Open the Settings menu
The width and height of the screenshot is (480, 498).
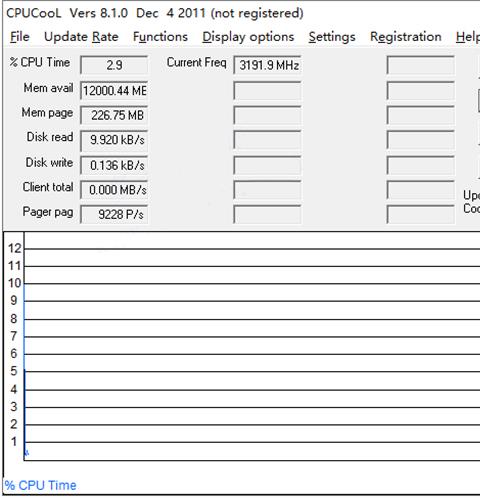point(332,37)
